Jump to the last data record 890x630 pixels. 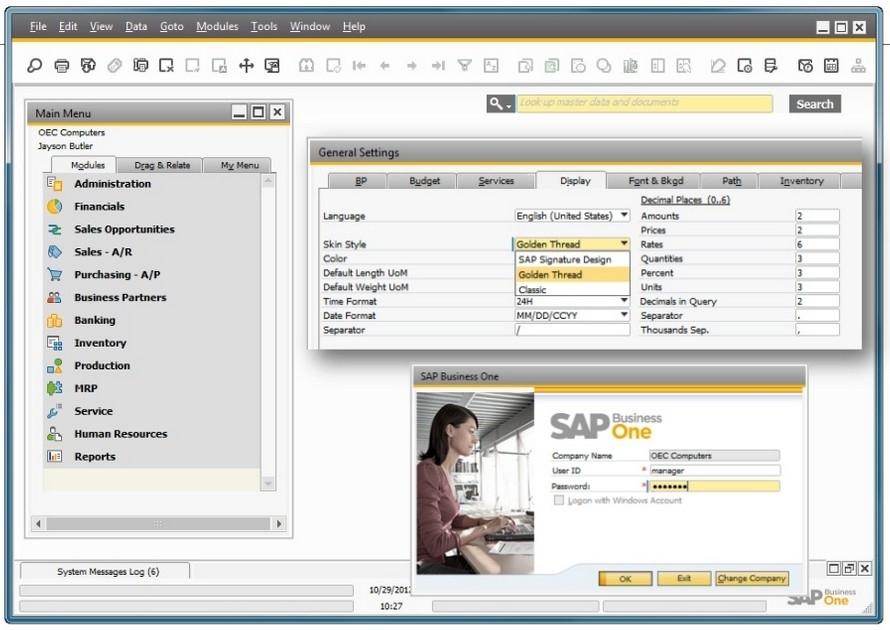pyautogui.click(x=438, y=66)
